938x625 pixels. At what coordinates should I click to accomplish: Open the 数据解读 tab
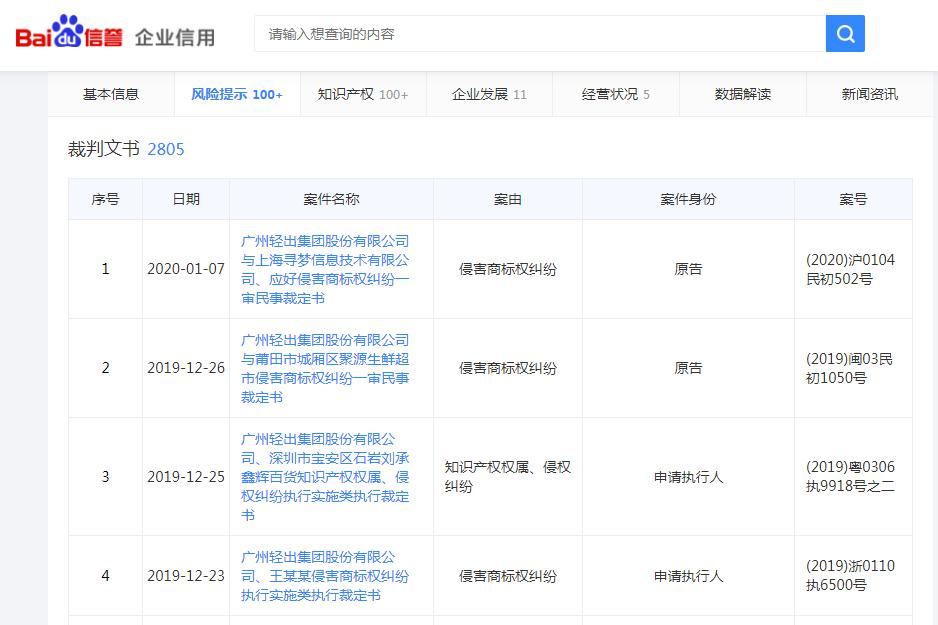(742, 94)
